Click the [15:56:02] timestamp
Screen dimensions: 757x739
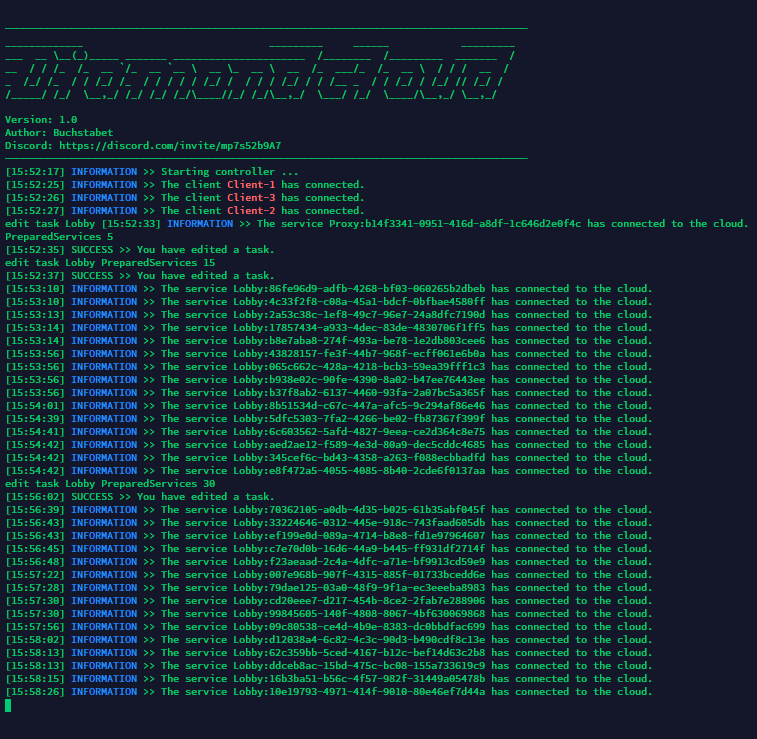click(35, 497)
